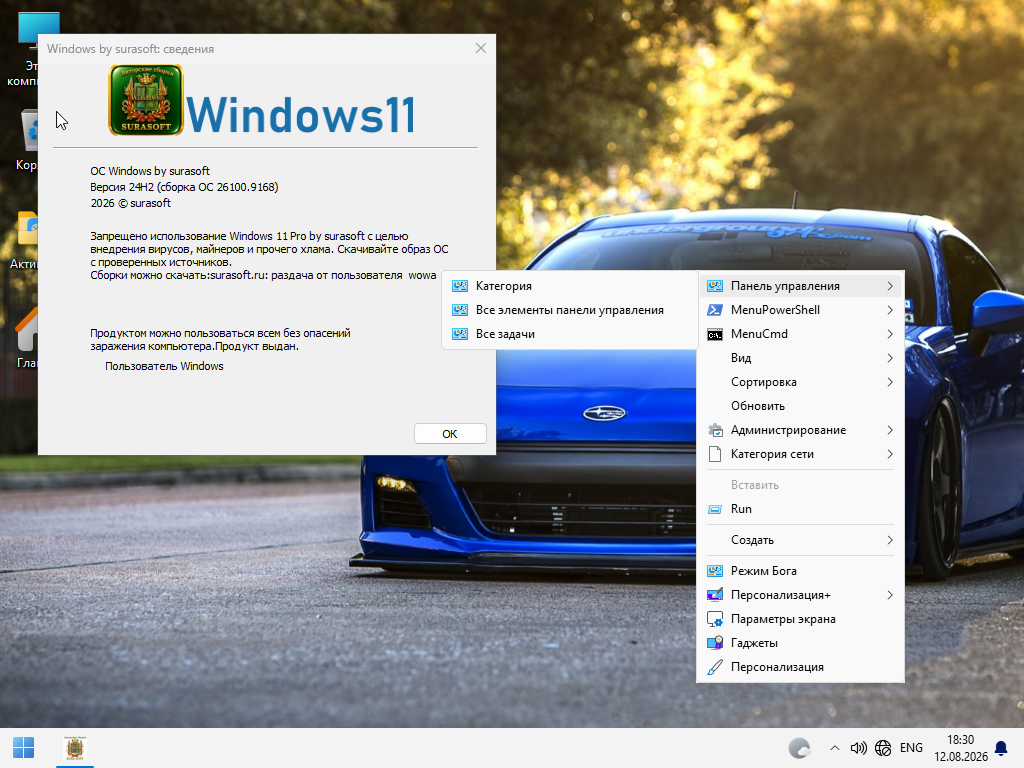Screen dimensions: 1024x768
Task: Click the Surasoft taskbar app icon
Action: (x=75, y=748)
